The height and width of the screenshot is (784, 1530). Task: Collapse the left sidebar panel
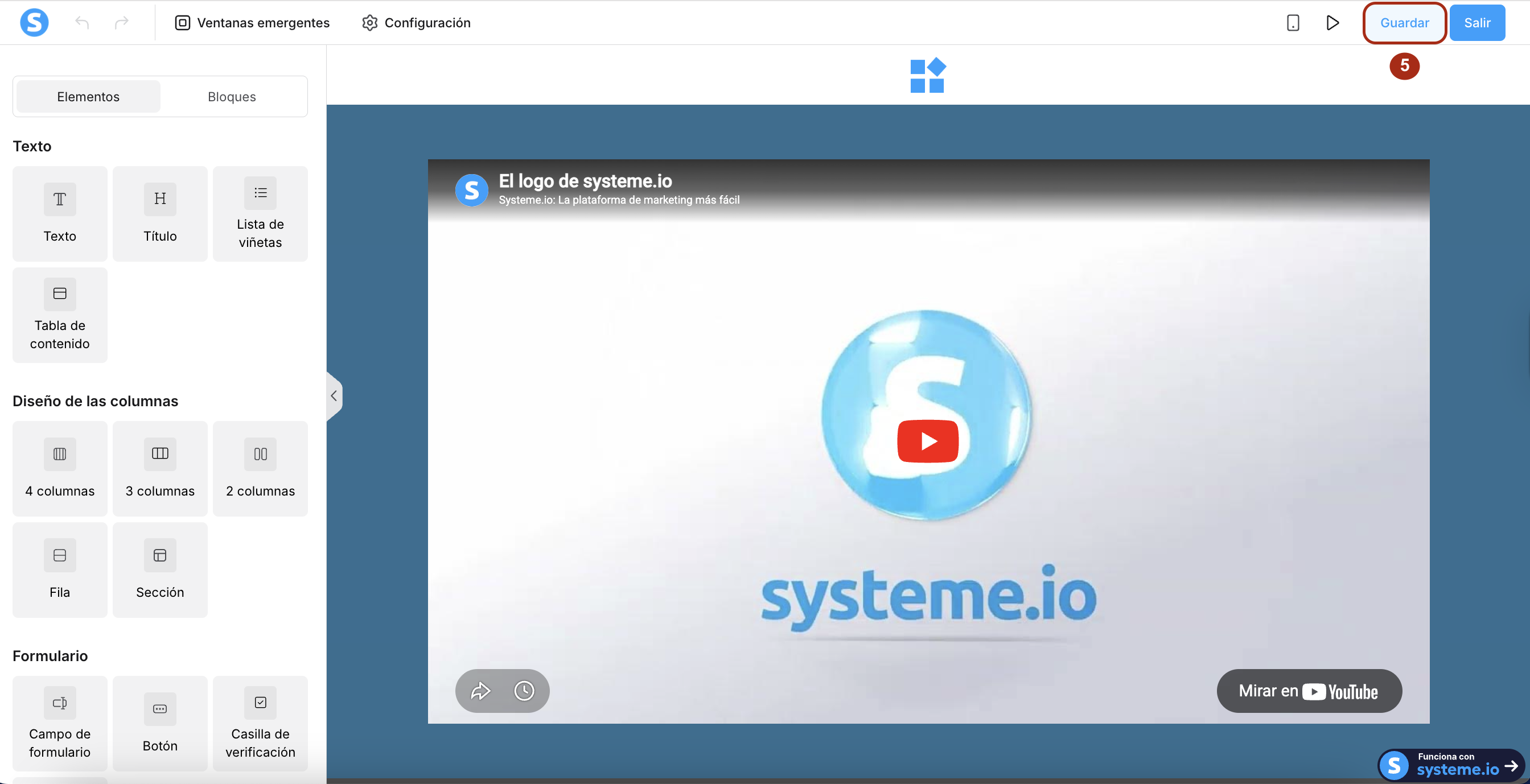(x=334, y=396)
